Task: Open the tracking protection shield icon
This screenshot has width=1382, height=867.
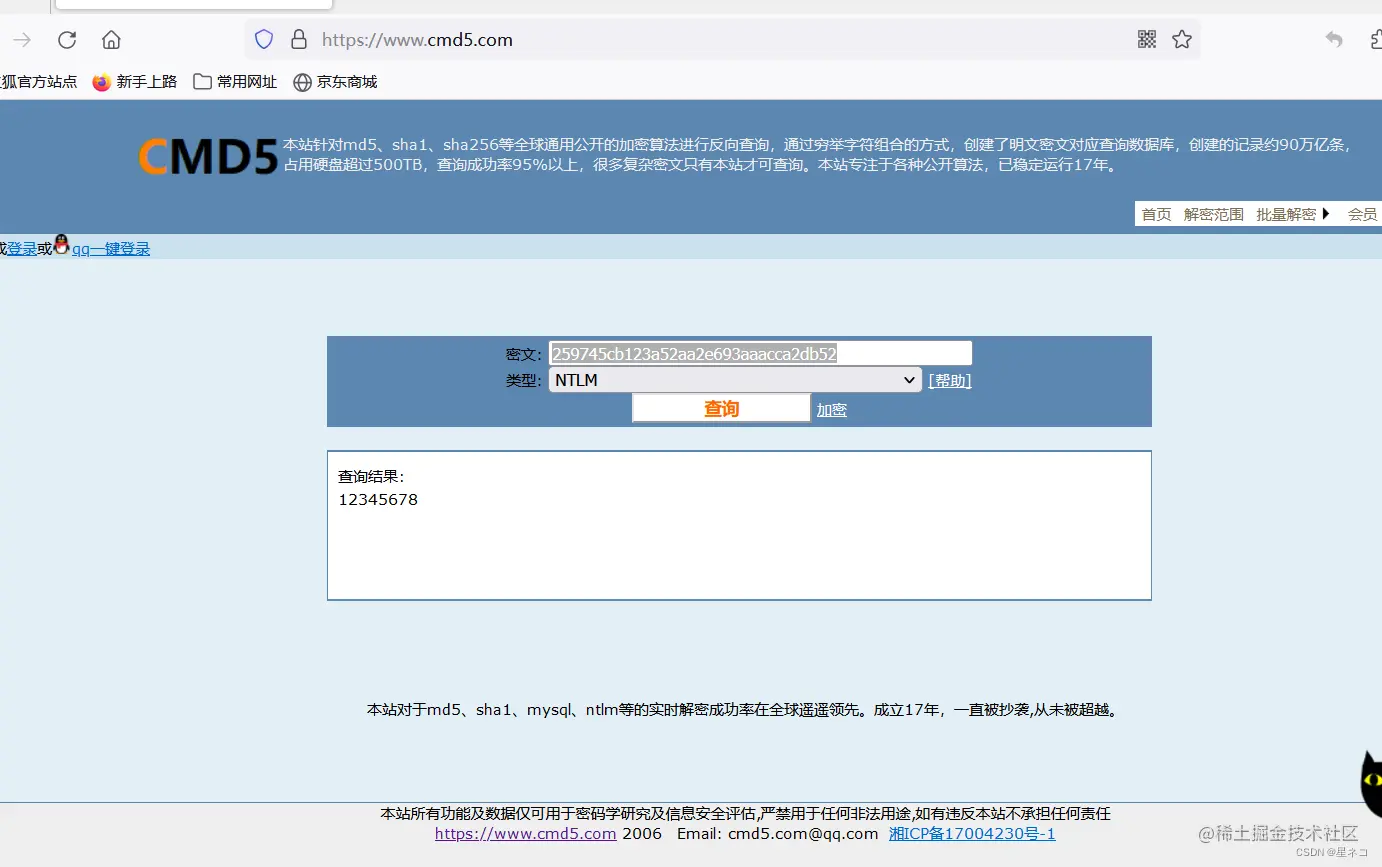Action: point(264,40)
